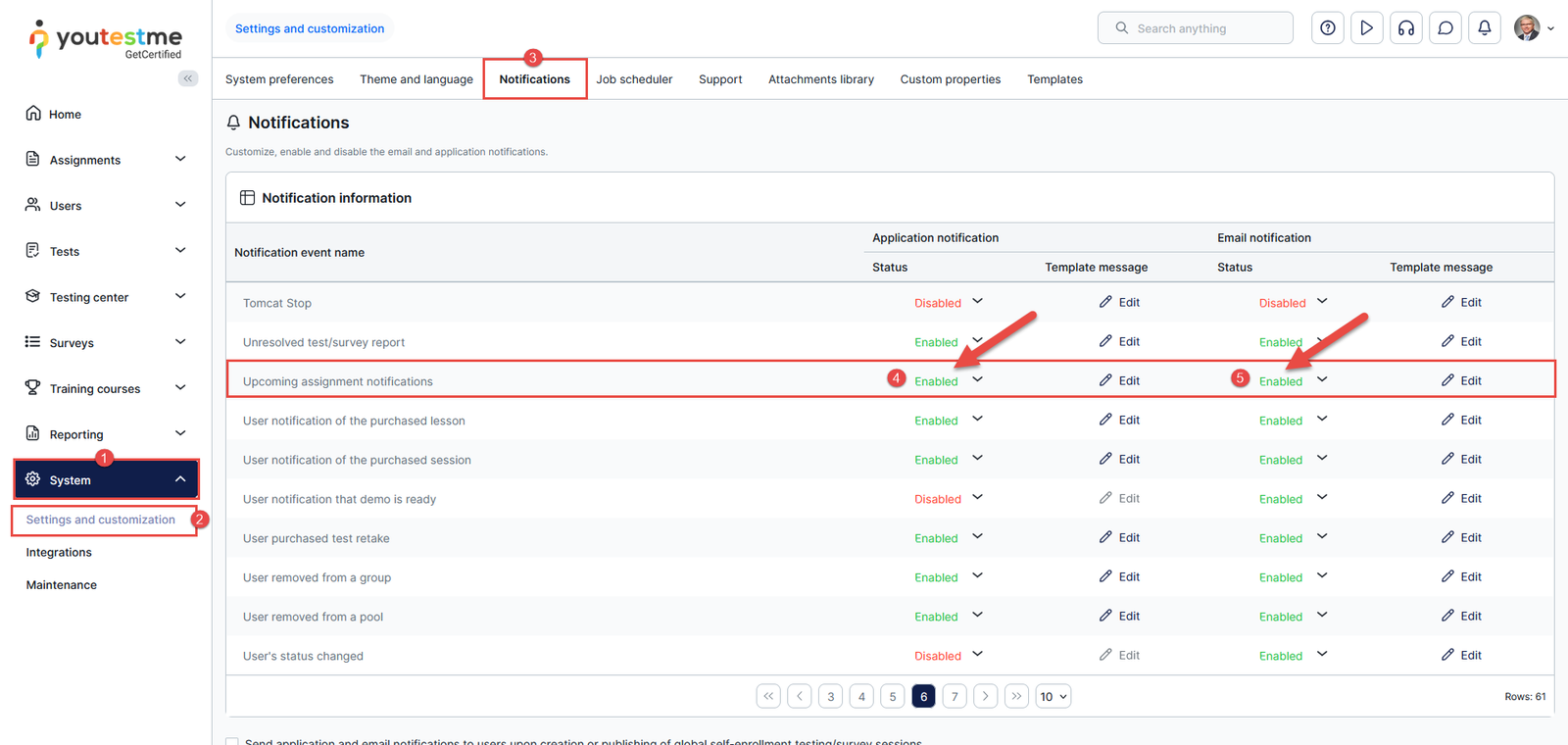Switch to the Job scheduler tab
The image size is (1568, 745).
click(634, 79)
